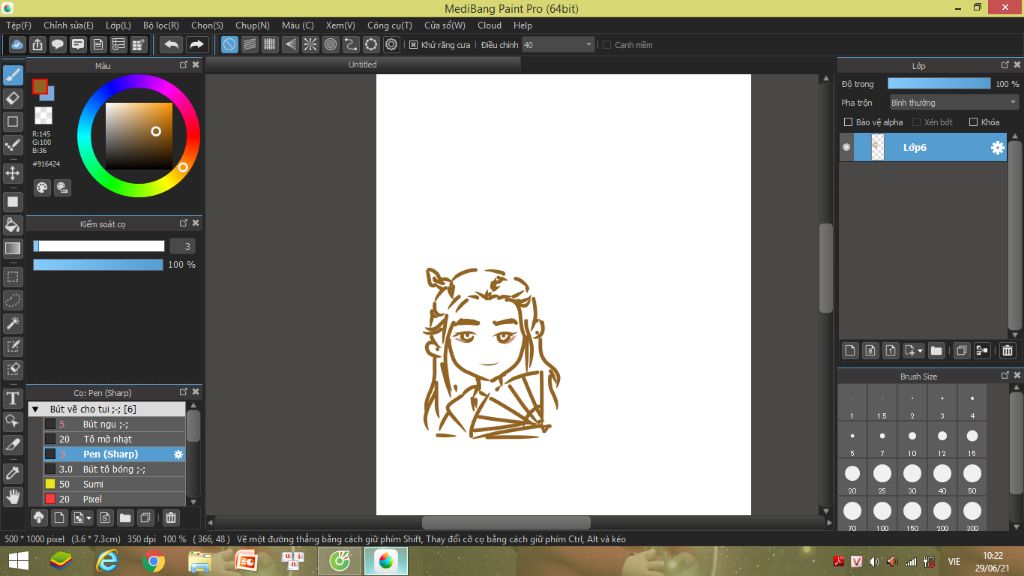The height and width of the screenshot is (576, 1024).
Task: Undock the Lớp layer panel
Action: pos(1004,65)
